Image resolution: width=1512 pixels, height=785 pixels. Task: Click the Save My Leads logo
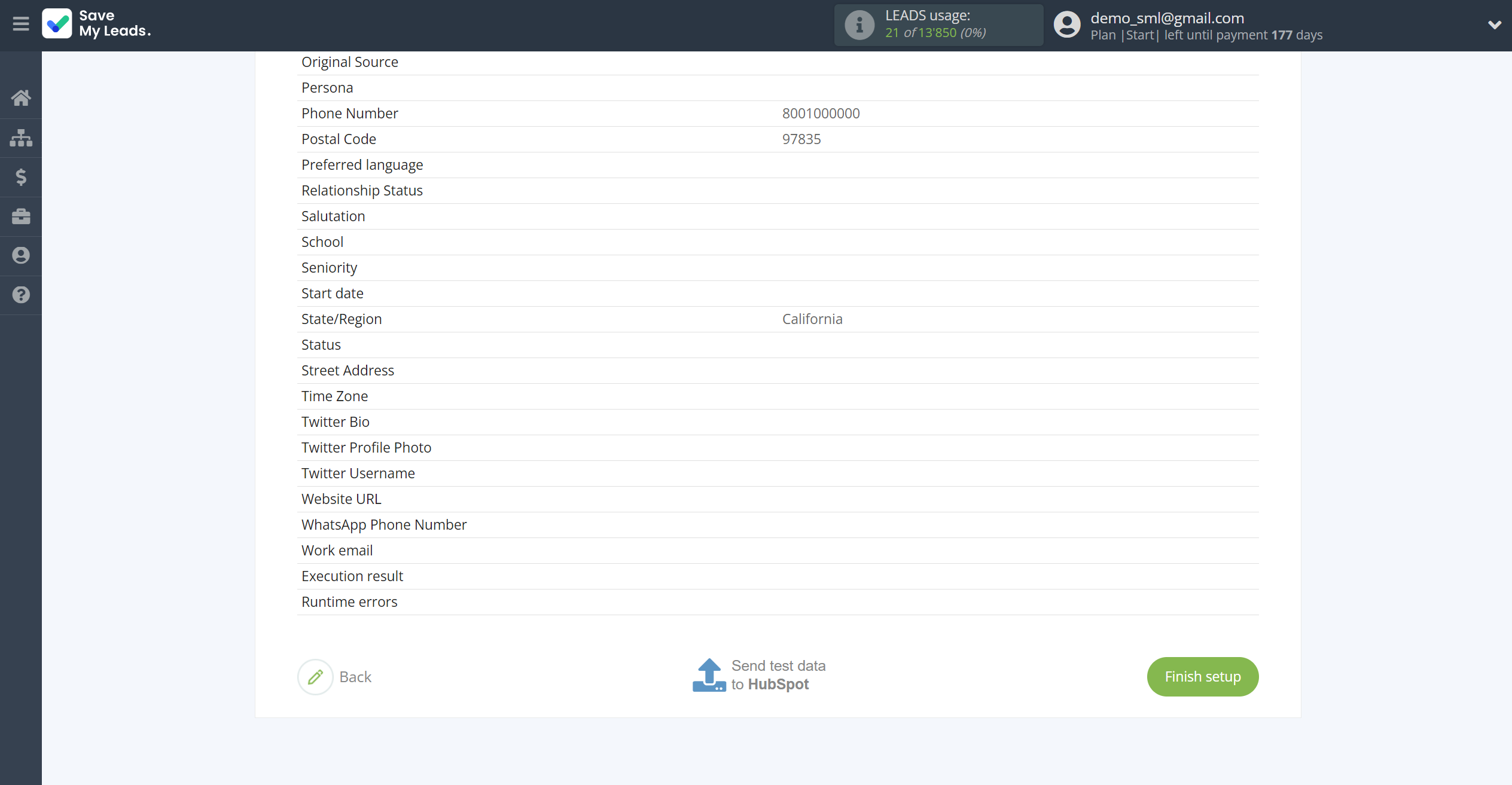pos(96,24)
